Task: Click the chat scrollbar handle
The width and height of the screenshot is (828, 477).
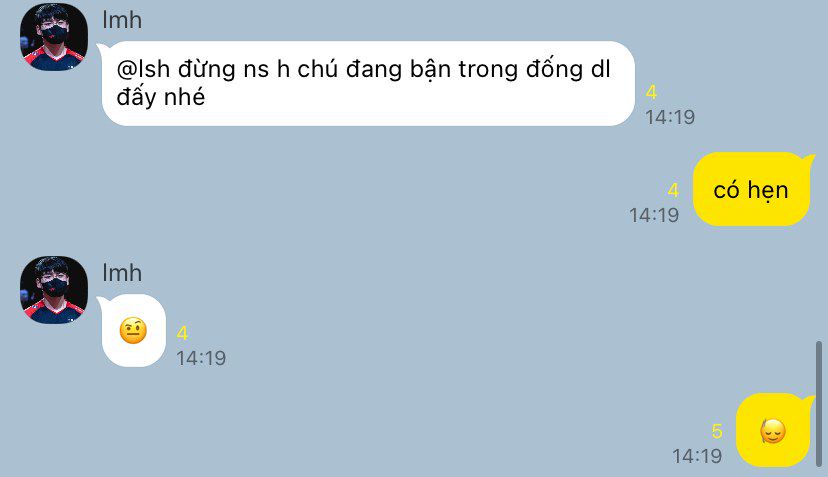Action: click(x=819, y=404)
